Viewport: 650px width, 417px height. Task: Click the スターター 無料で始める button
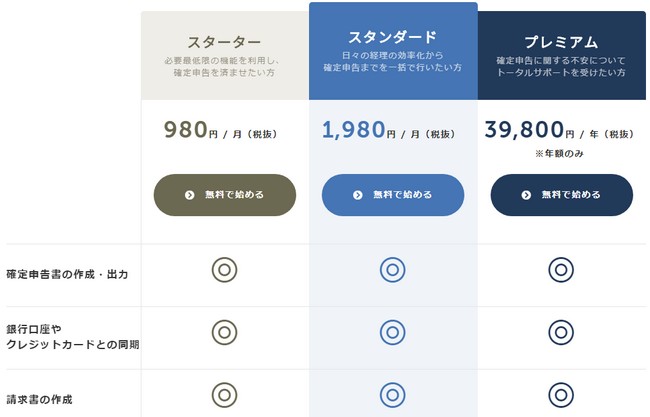point(225,195)
